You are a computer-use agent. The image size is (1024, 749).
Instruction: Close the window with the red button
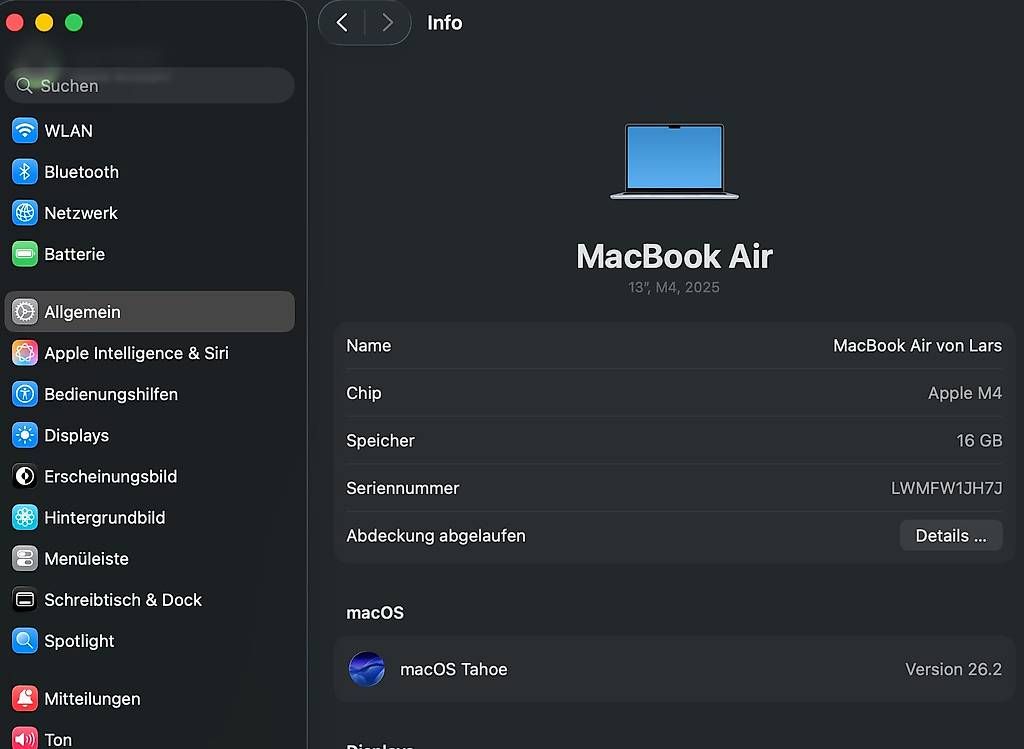(x=14, y=23)
